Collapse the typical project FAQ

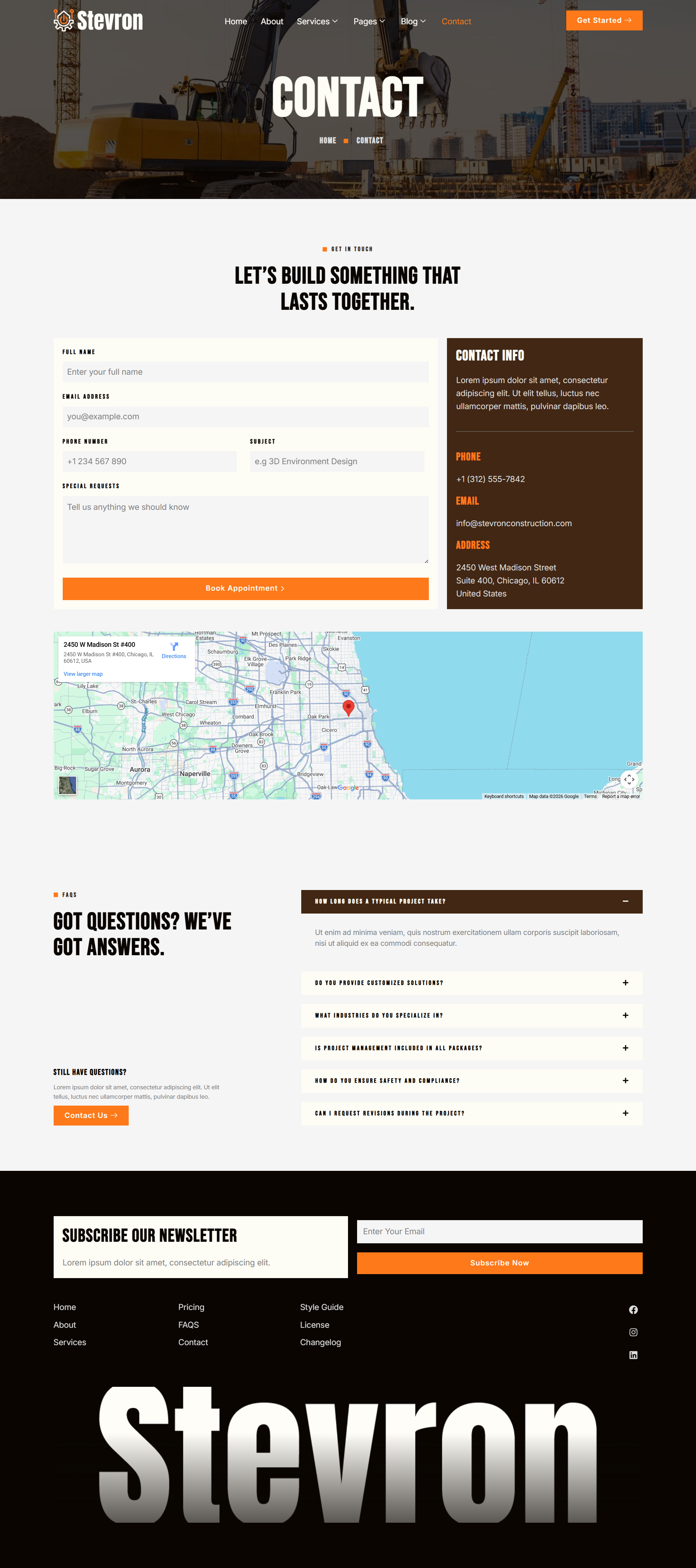click(x=625, y=902)
